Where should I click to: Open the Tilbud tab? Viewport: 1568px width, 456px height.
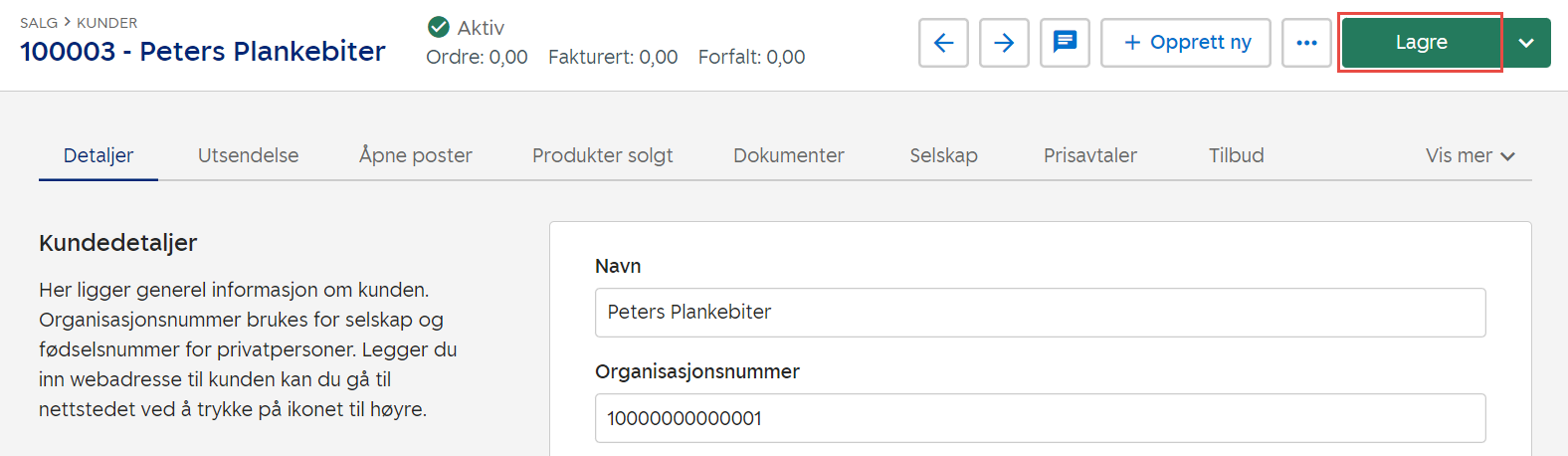1236,155
